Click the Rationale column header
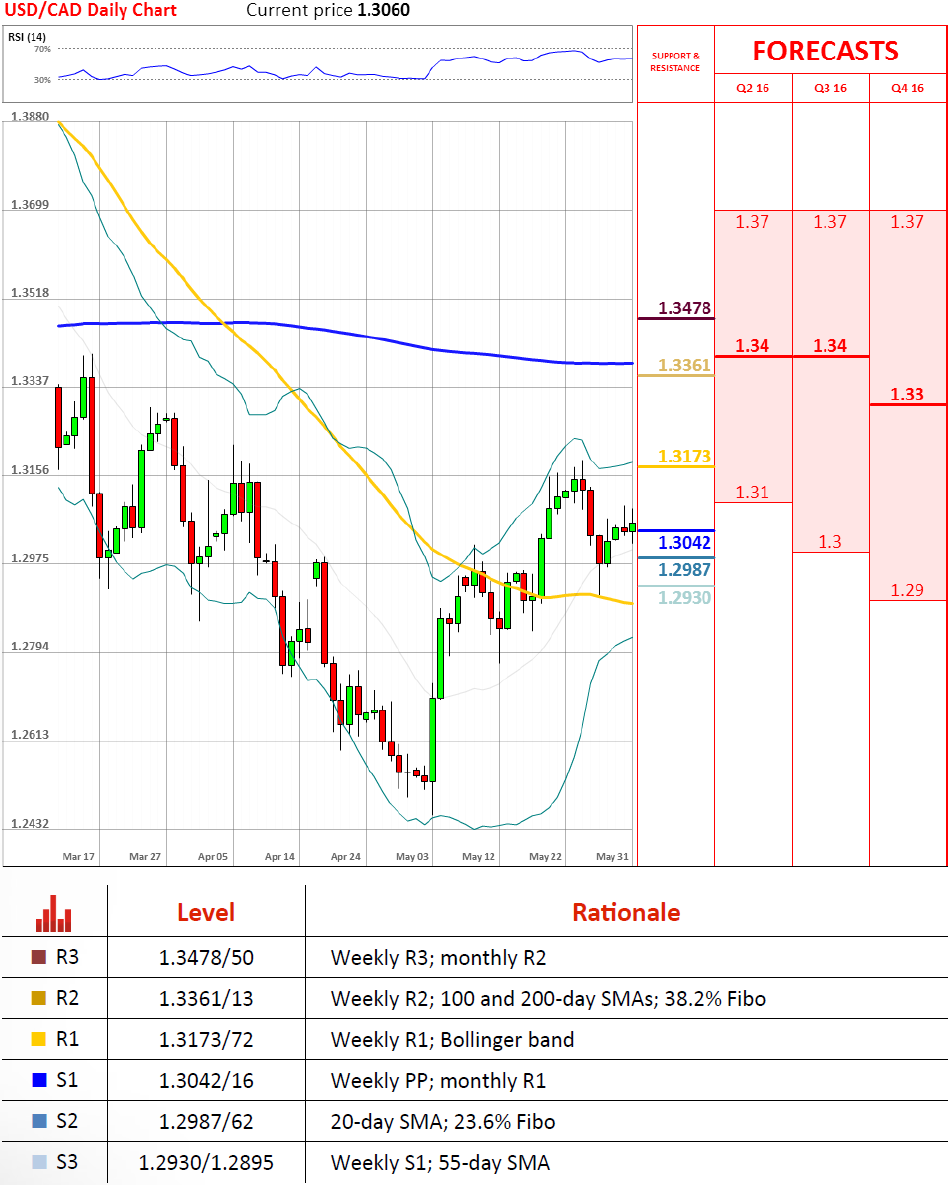This screenshot has height=1185, width=950. click(x=626, y=913)
